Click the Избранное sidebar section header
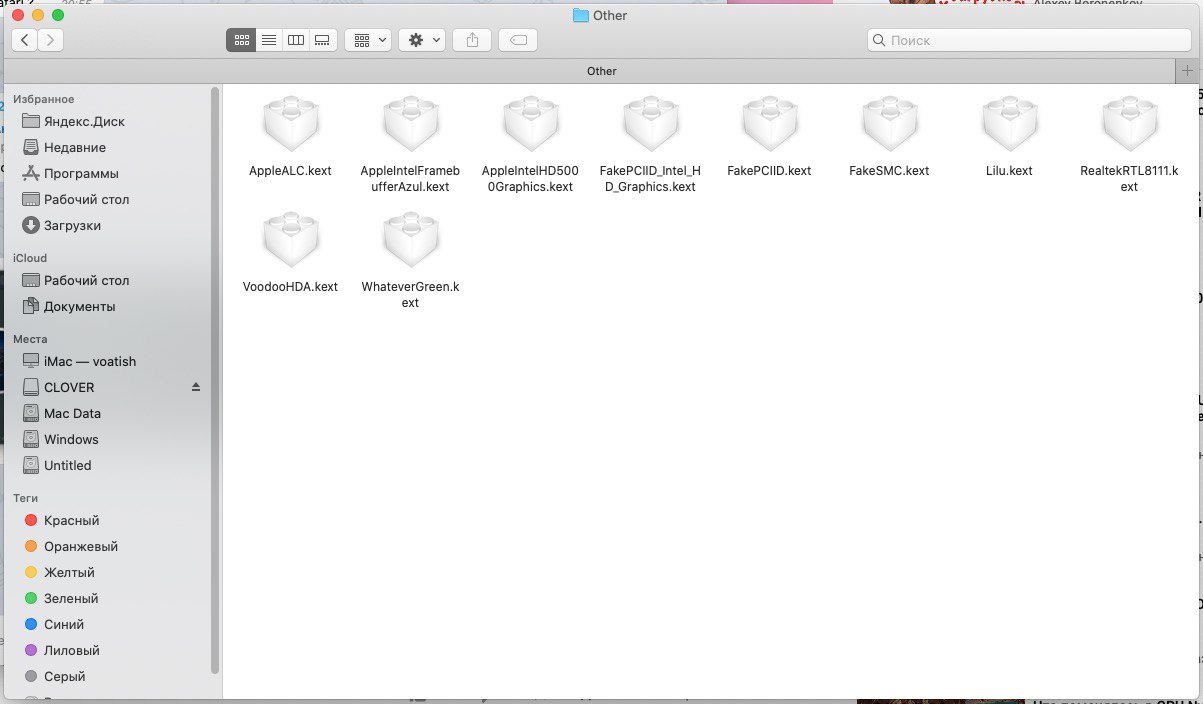 coord(44,99)
